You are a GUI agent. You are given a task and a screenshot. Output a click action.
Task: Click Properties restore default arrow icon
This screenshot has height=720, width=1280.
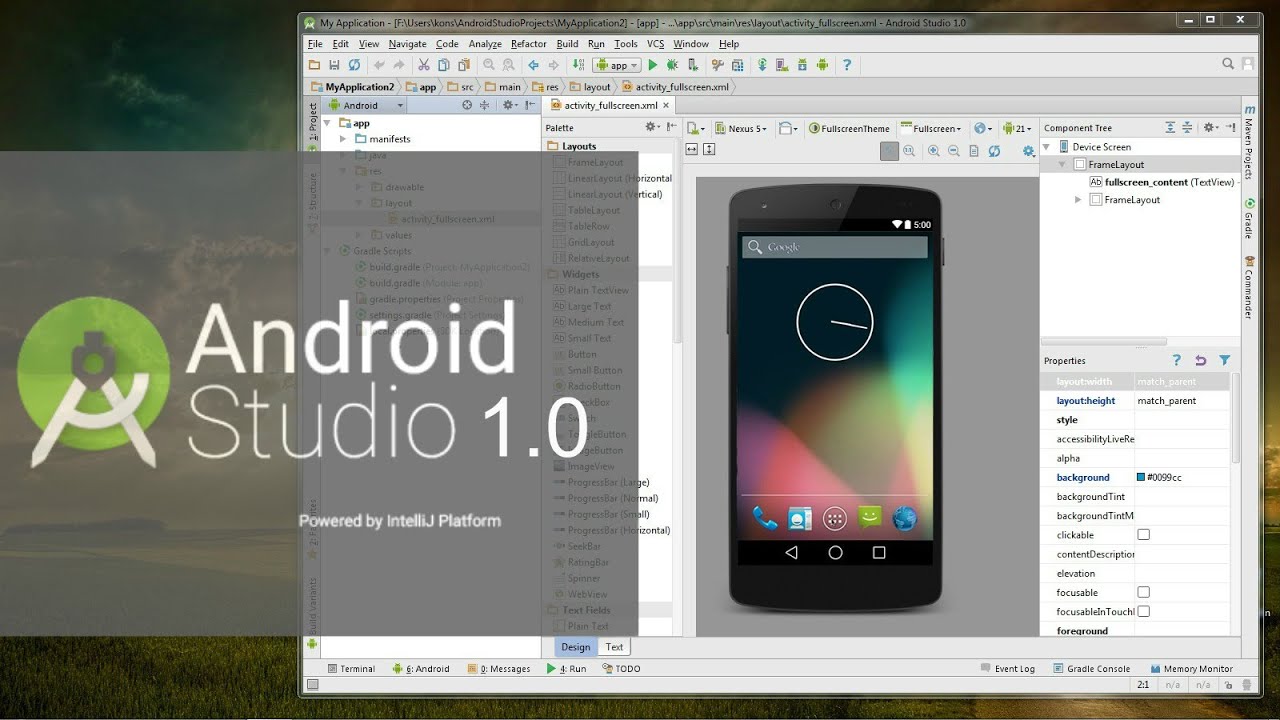tap(1201, 361)
